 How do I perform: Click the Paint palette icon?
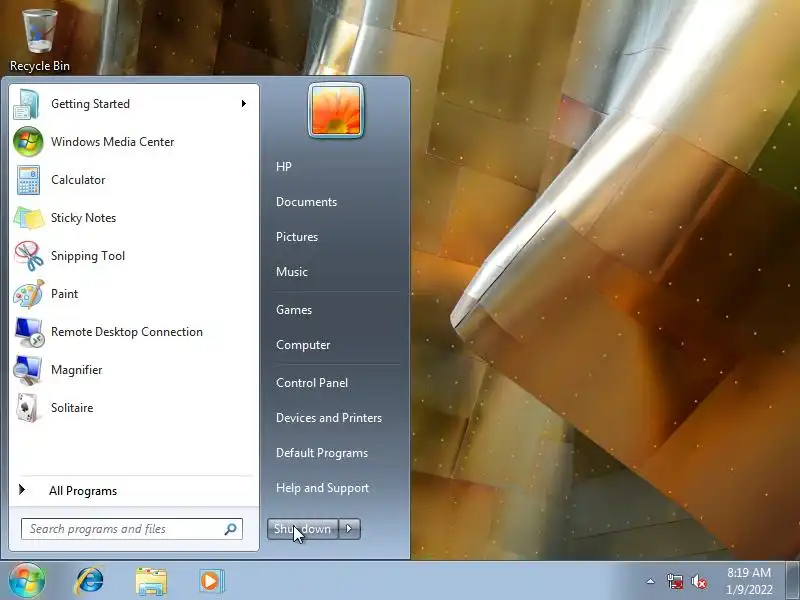click(x=29, y=294)
